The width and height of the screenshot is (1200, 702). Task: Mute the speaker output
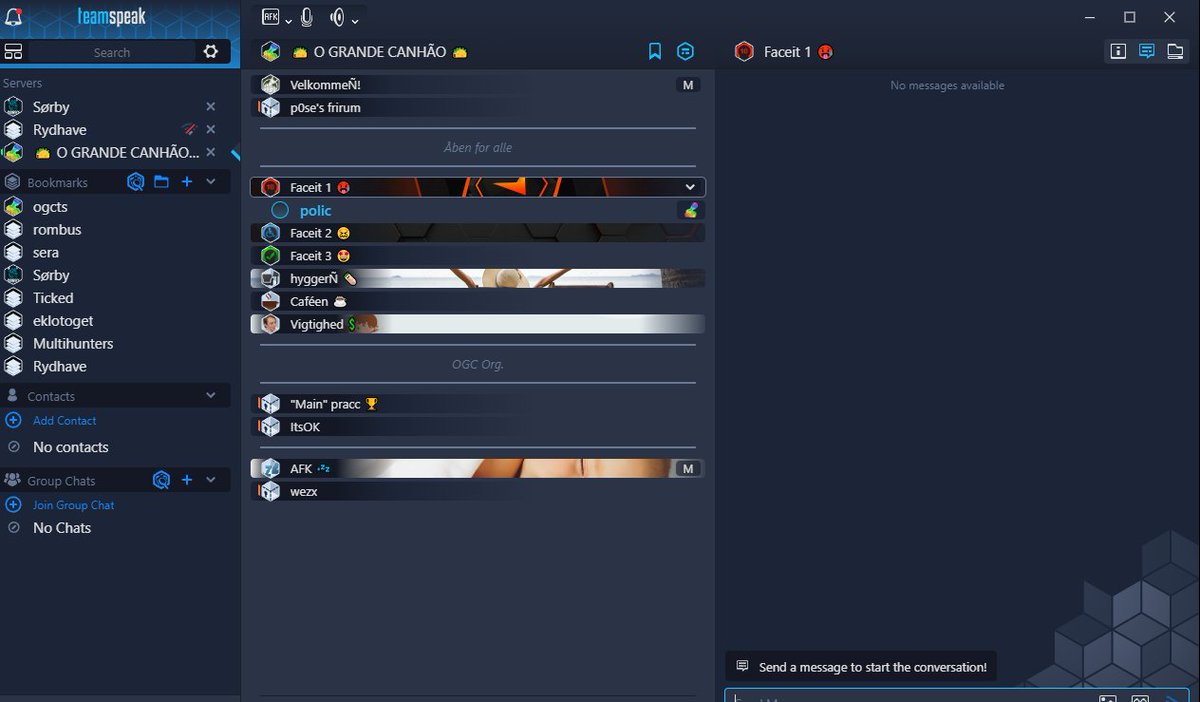click(338, 17)
